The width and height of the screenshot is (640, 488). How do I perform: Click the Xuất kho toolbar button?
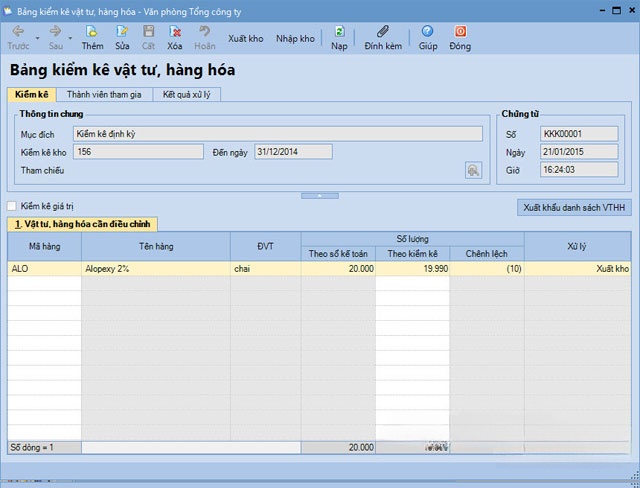[x=246, y=38]
